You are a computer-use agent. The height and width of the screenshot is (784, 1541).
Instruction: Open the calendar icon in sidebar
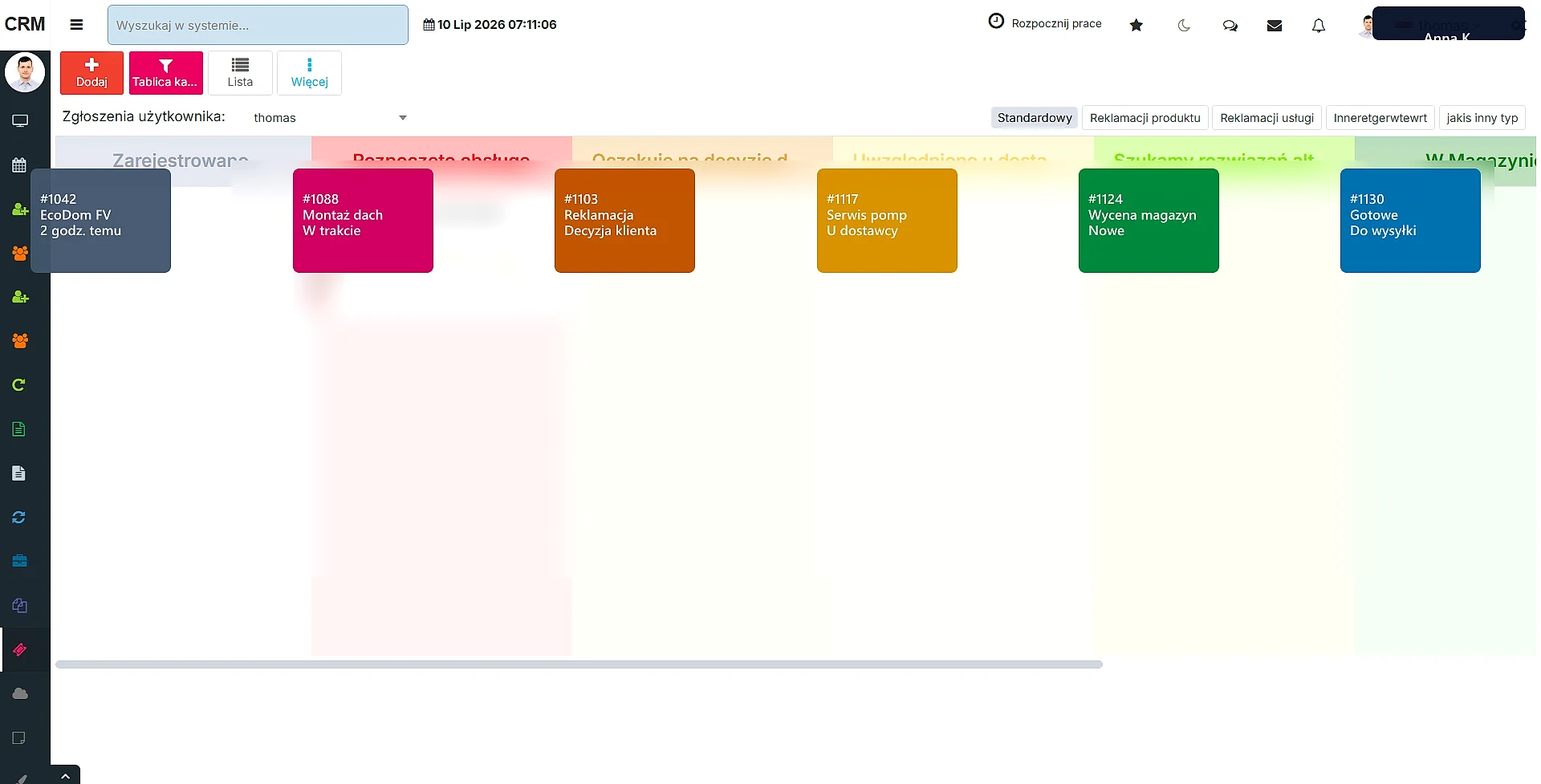point(20,165)
